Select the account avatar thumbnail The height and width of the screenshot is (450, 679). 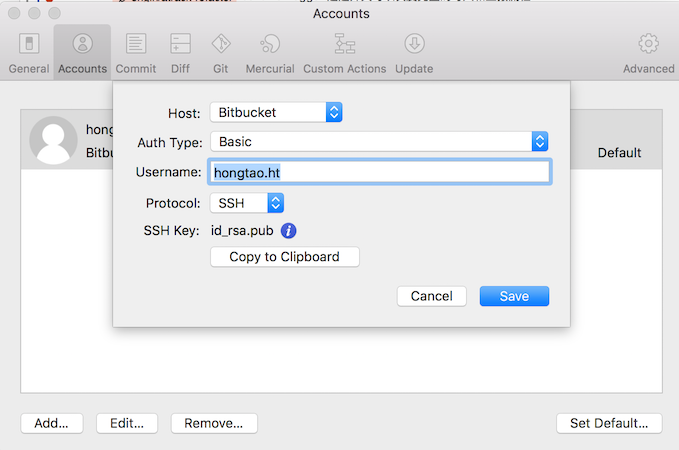(x=53, y=140)
